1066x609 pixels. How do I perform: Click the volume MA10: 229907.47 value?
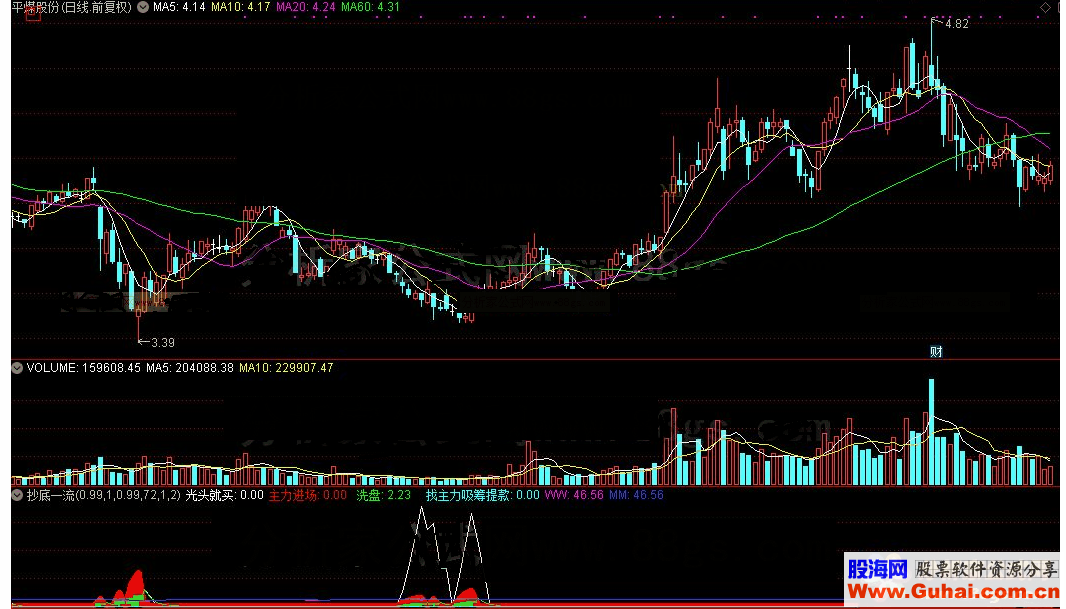[286, 368]
